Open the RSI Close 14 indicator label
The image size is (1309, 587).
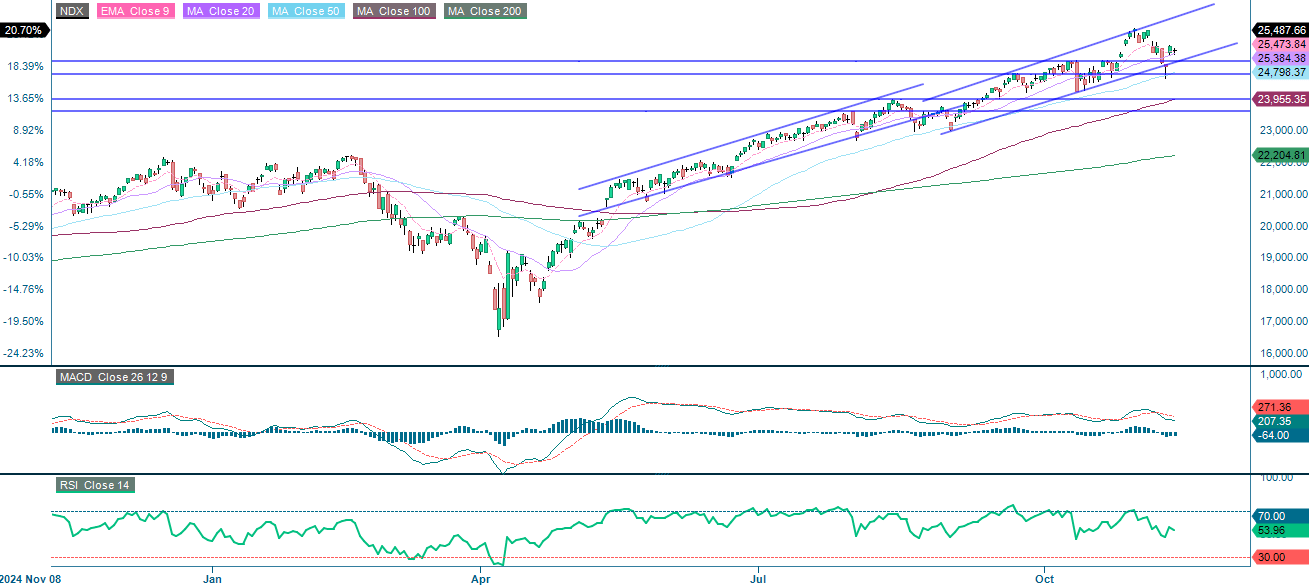pos(94,485)
